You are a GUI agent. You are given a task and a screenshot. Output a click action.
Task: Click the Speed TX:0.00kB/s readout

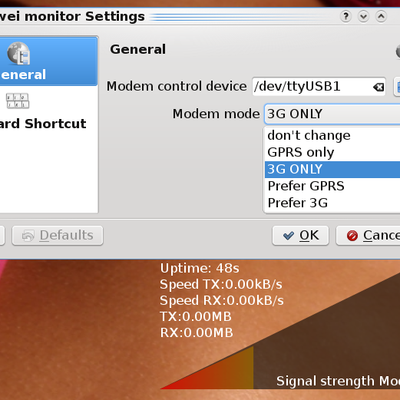[221, 284]
